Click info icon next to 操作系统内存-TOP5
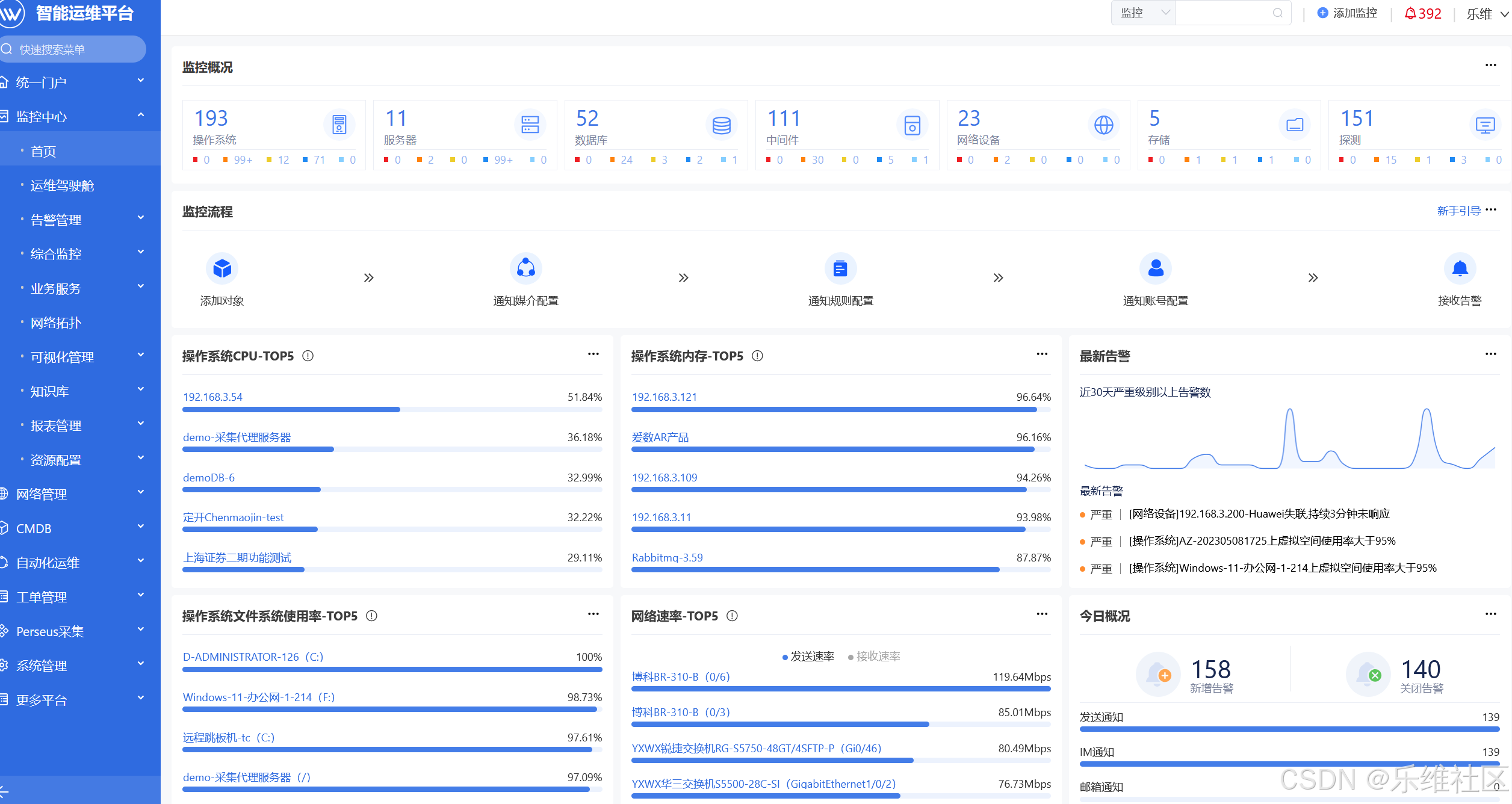1512x804 pixels. 757,356
